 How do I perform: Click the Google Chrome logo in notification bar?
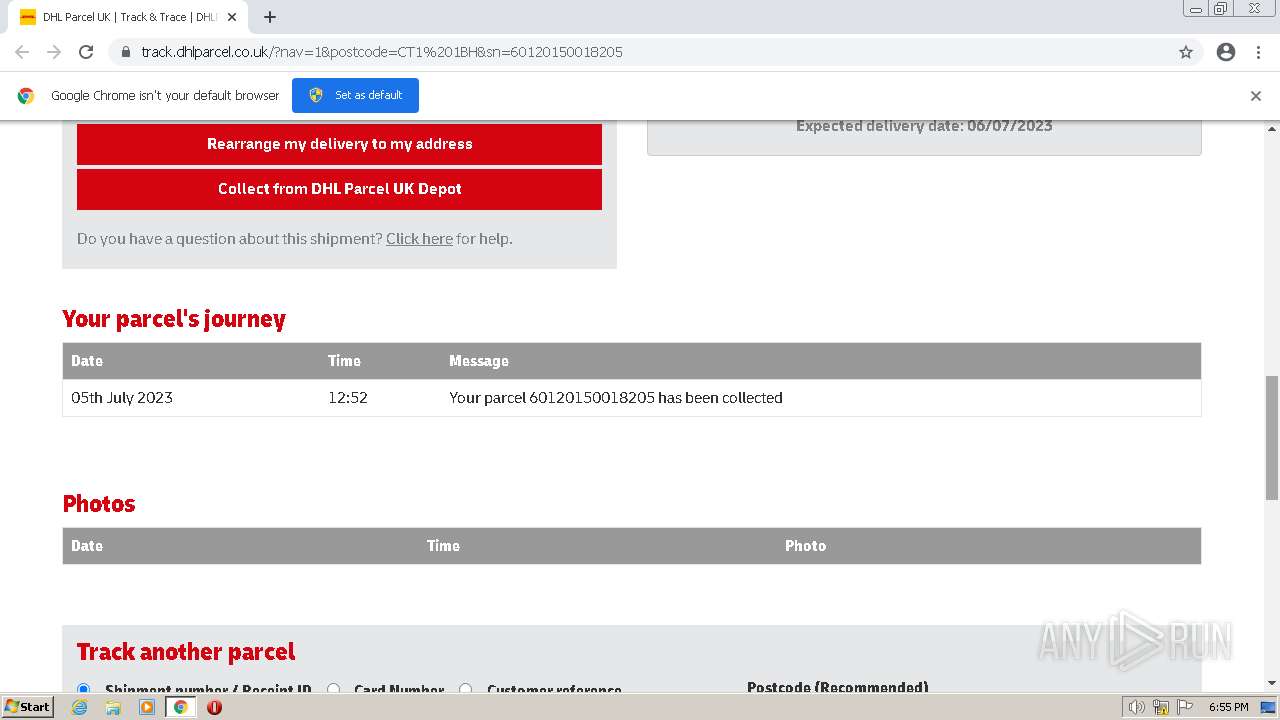(26, 96)
